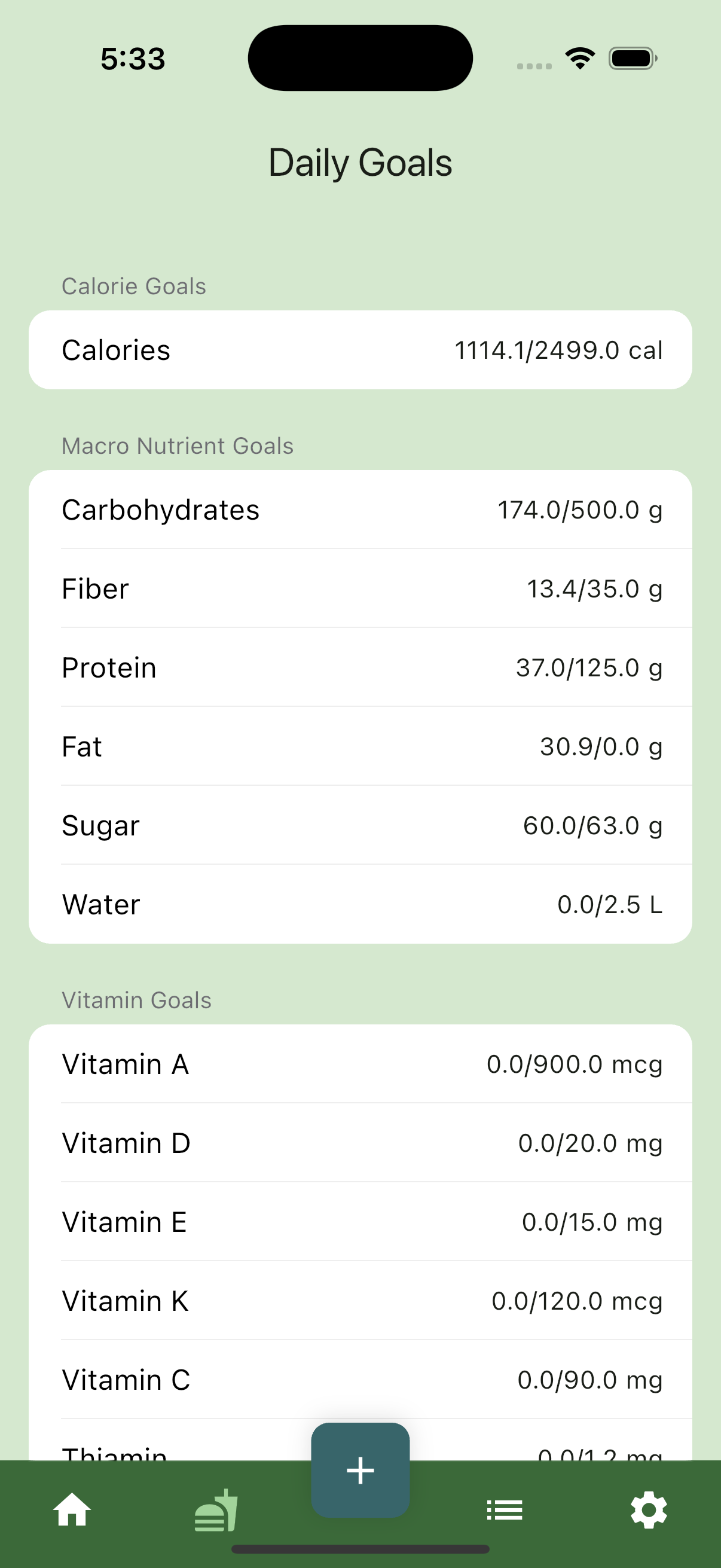Open the food burger and drink tab icon

216,1510
